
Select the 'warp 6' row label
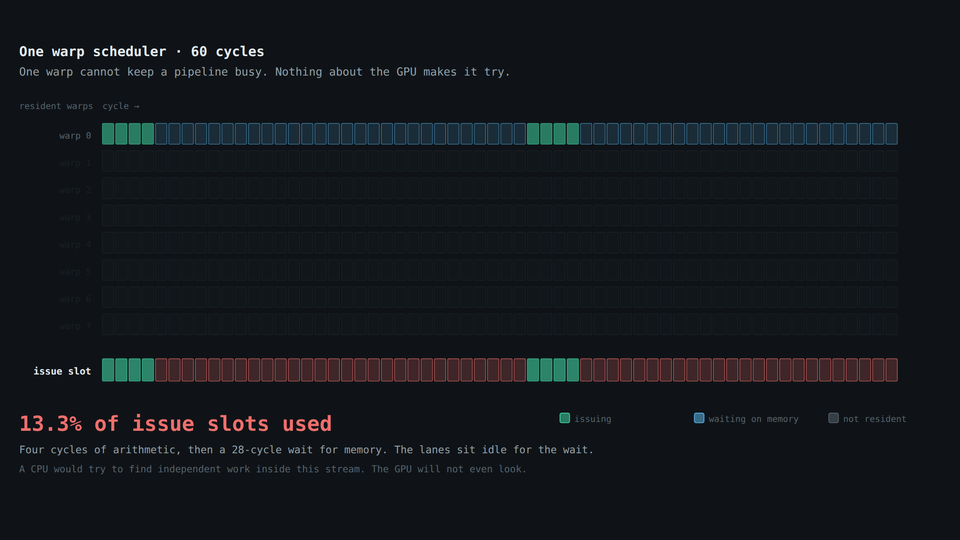pos(75,299)
